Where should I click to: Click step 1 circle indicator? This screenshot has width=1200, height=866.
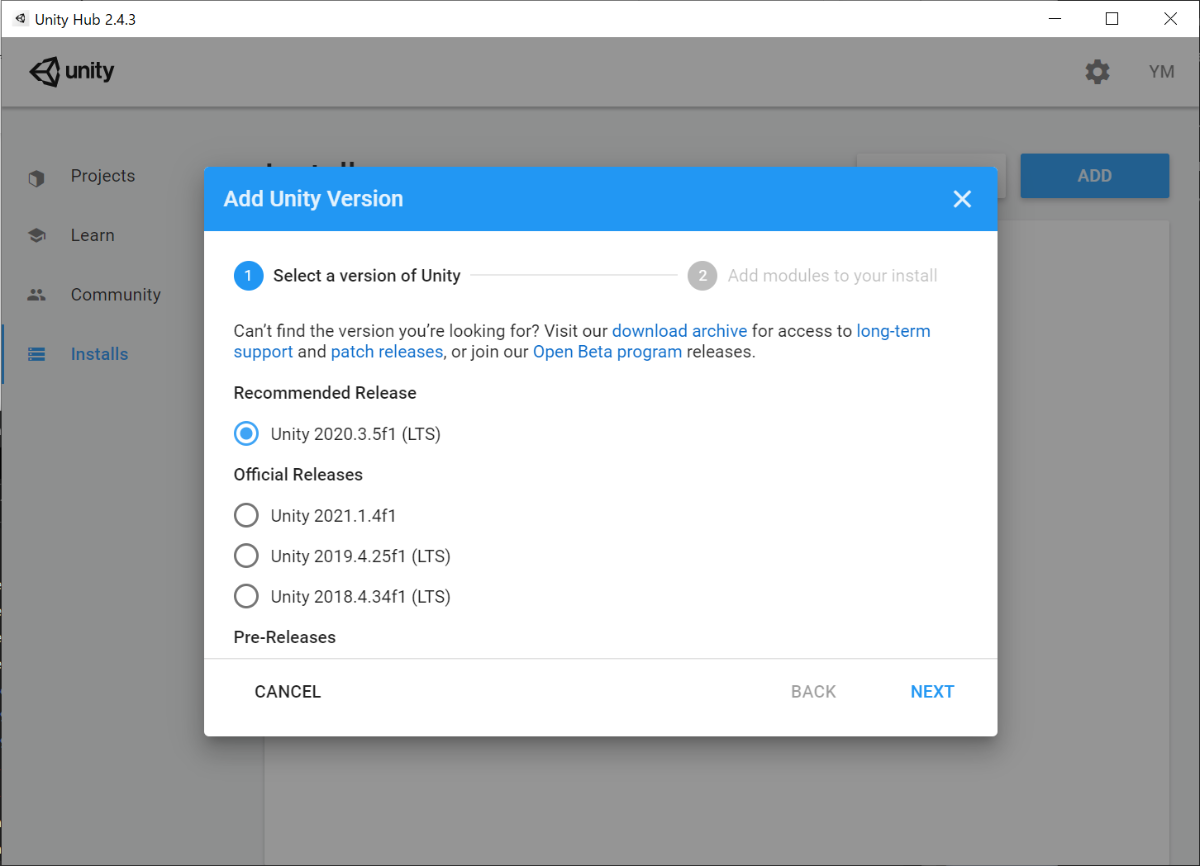click(x=248, y=276)
